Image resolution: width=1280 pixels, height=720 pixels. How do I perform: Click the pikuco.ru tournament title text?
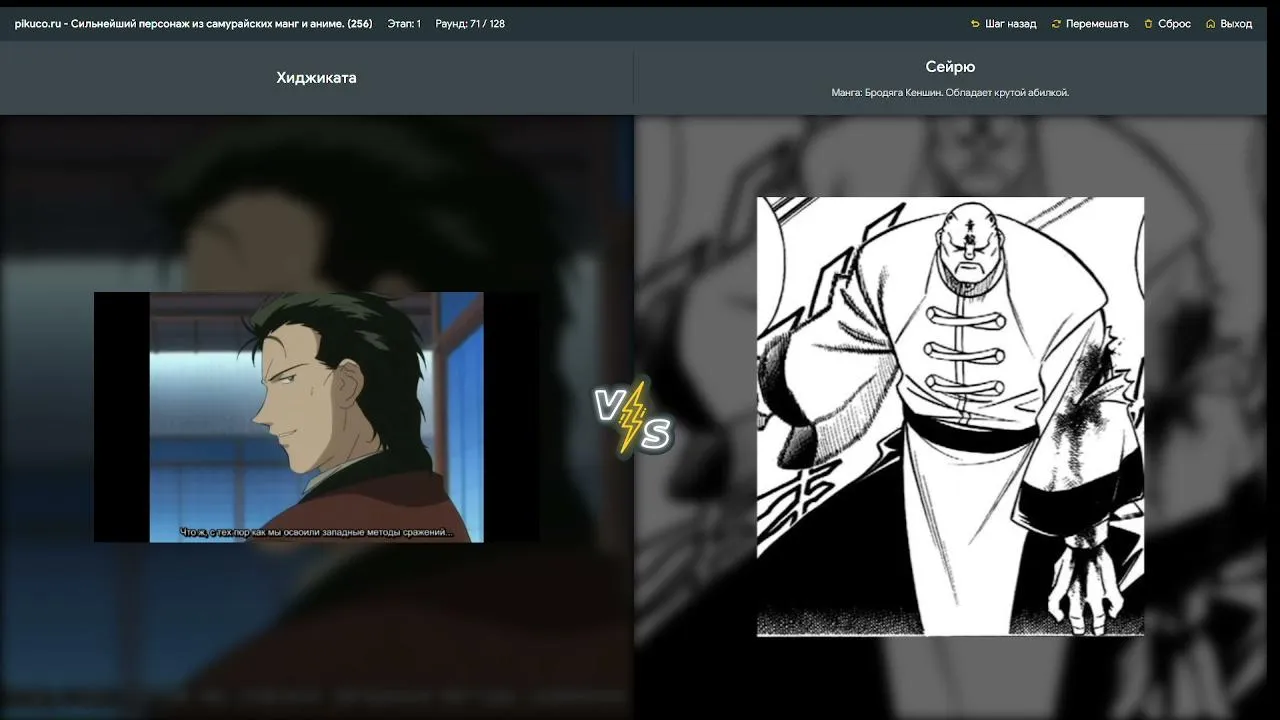[x=193, y=24]
